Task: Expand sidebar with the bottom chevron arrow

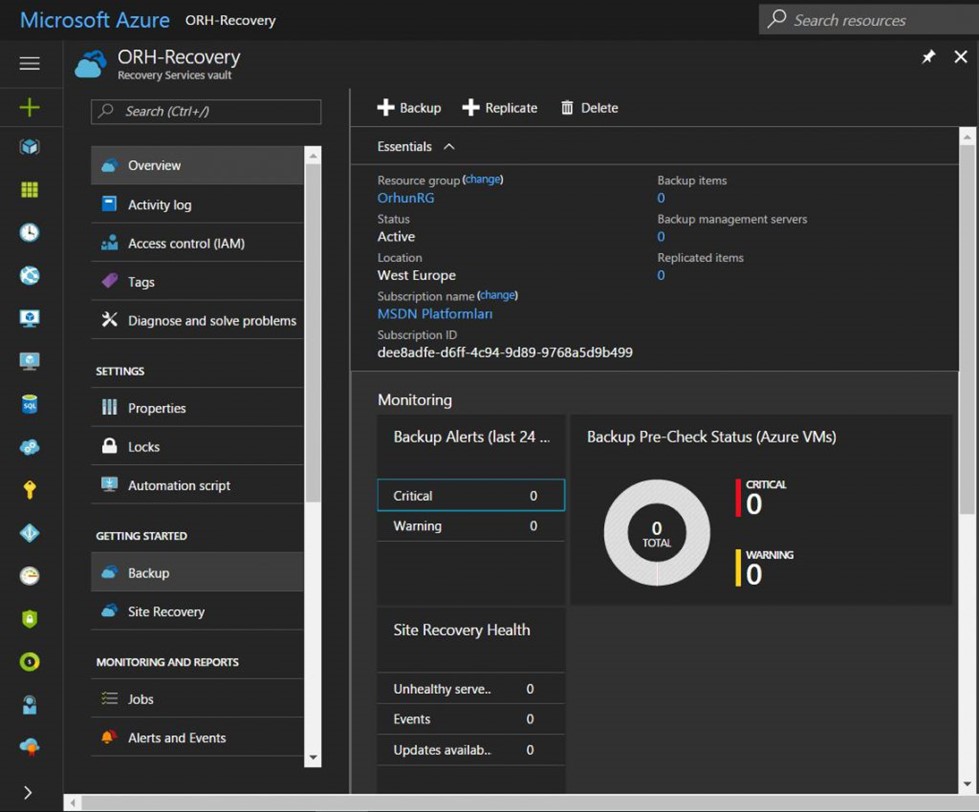Action: pyautogui.click(x=28, y=792)
